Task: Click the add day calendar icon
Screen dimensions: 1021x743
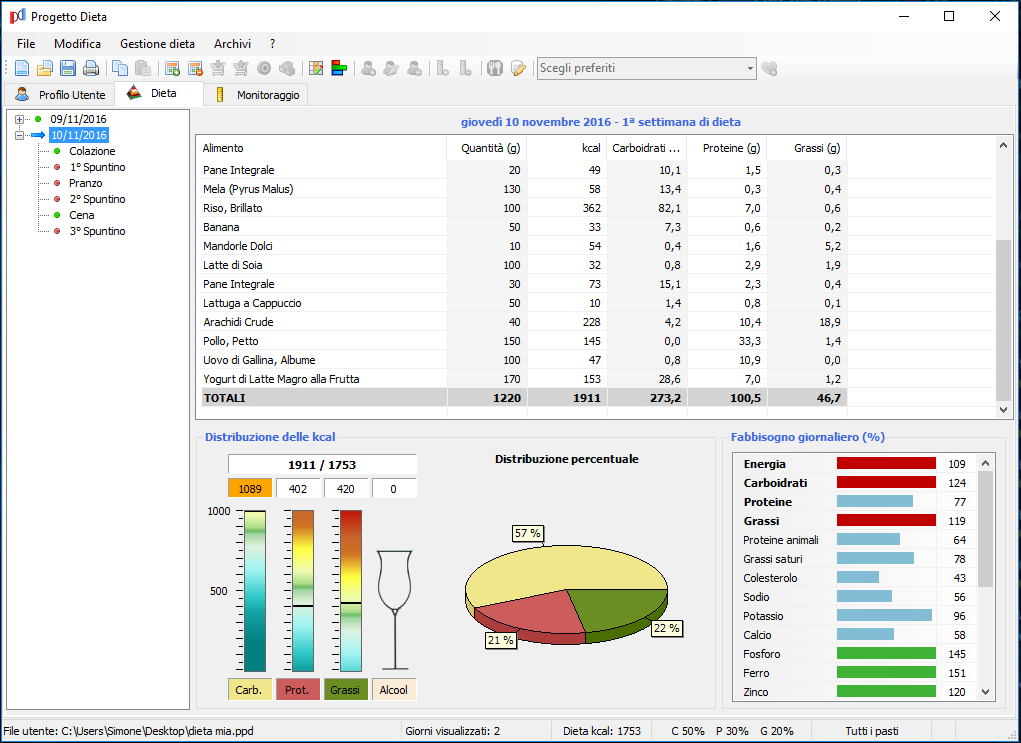Action: click(172, 68)
